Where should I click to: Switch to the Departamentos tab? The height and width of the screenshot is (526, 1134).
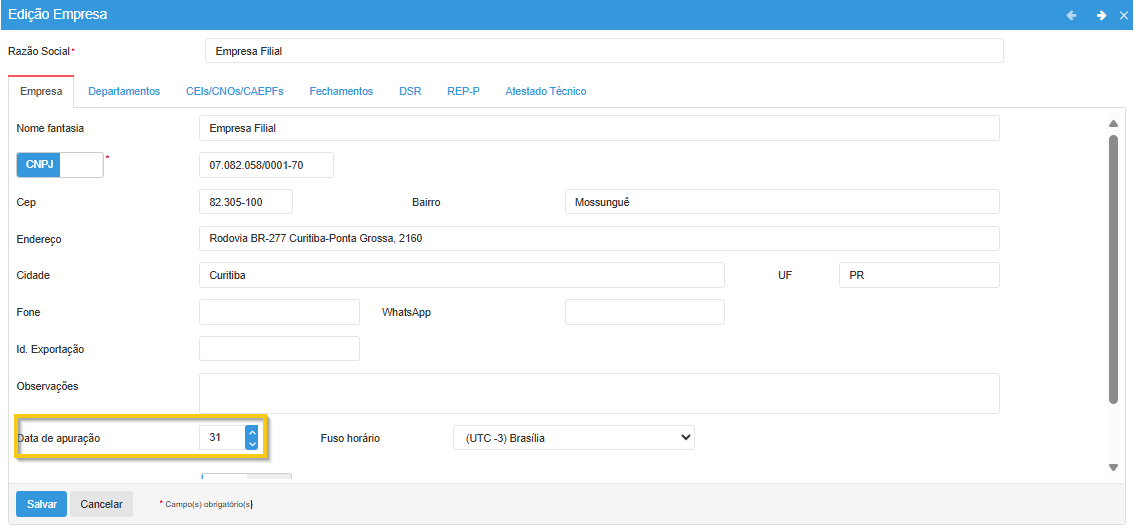[124, 91]
